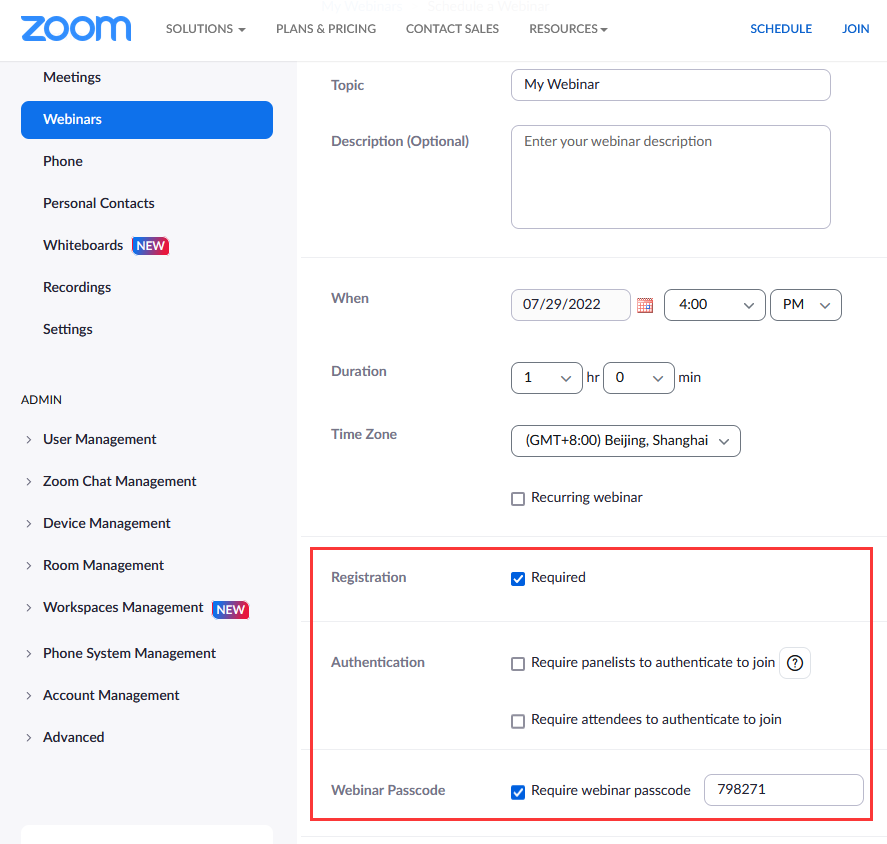Click the webinar passcode field
887x844 pixels.
783,790
